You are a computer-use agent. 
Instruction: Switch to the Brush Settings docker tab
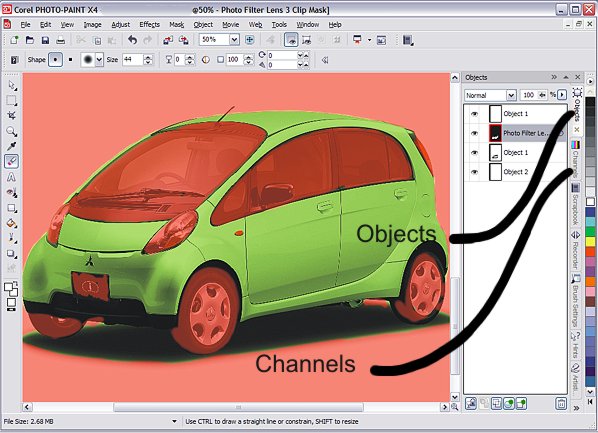(x=576, y=300)
